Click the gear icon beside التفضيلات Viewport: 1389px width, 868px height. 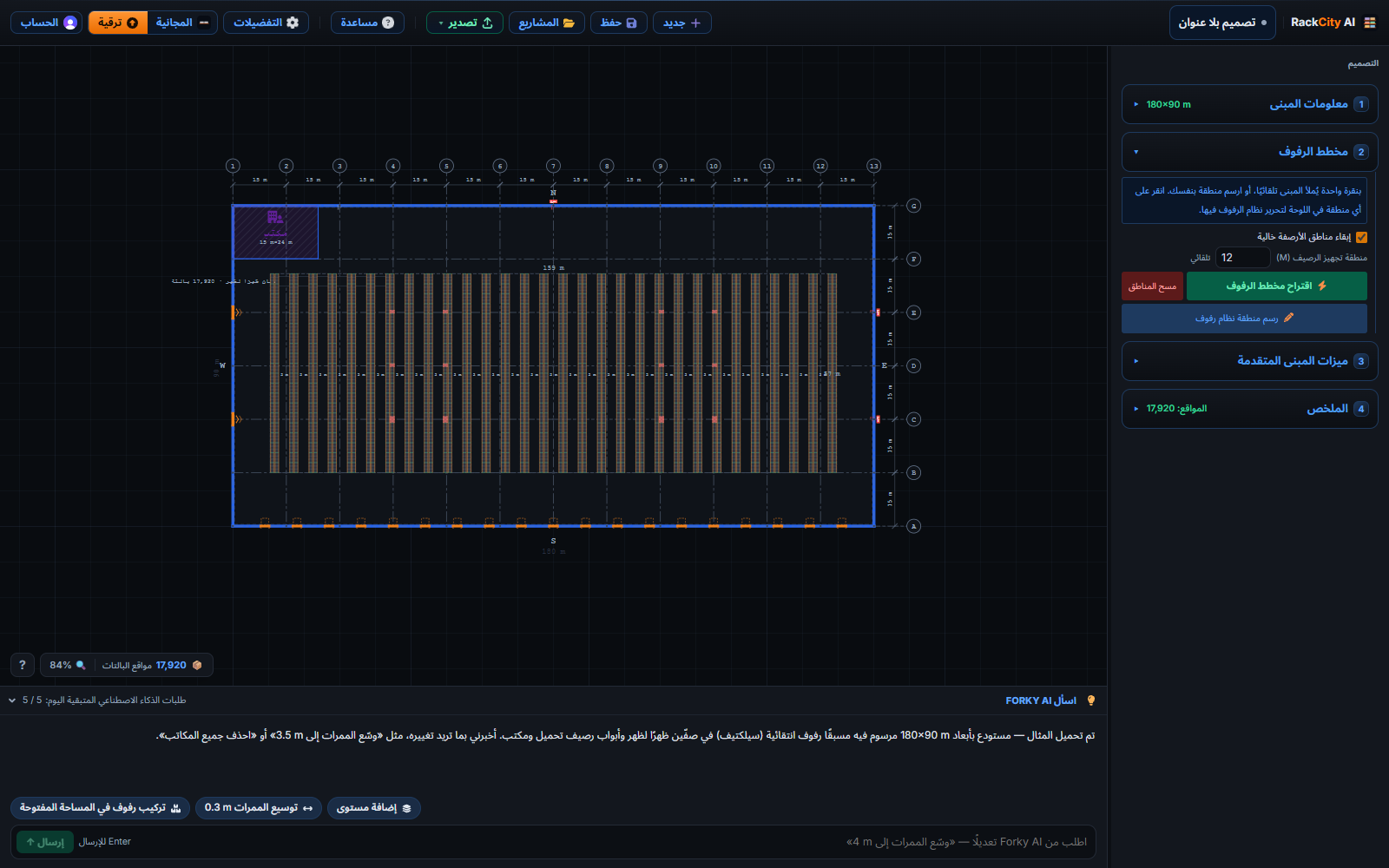[x=293, y=23]
